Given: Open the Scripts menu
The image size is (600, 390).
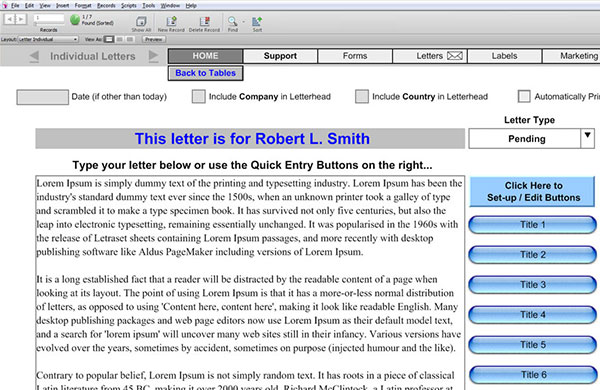Looking at the screenshot, I should coord(129,5).
